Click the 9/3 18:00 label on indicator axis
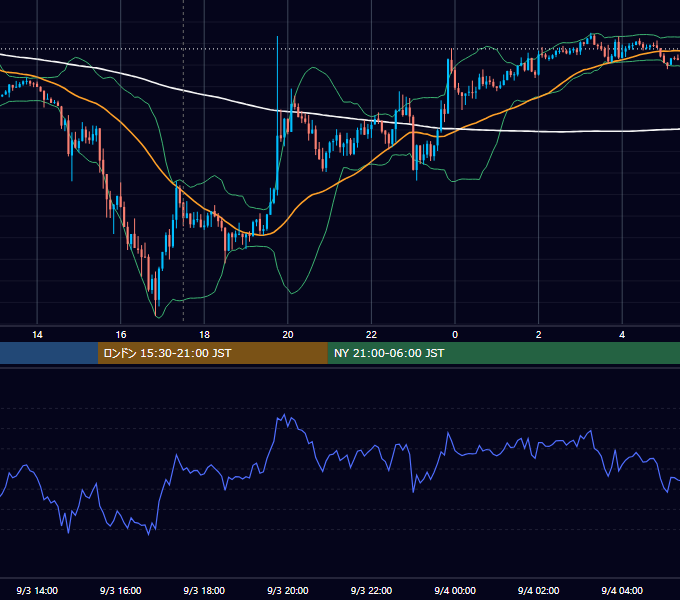Image resolution: width=680 pixels, height=600 pixels. [204, 590]
